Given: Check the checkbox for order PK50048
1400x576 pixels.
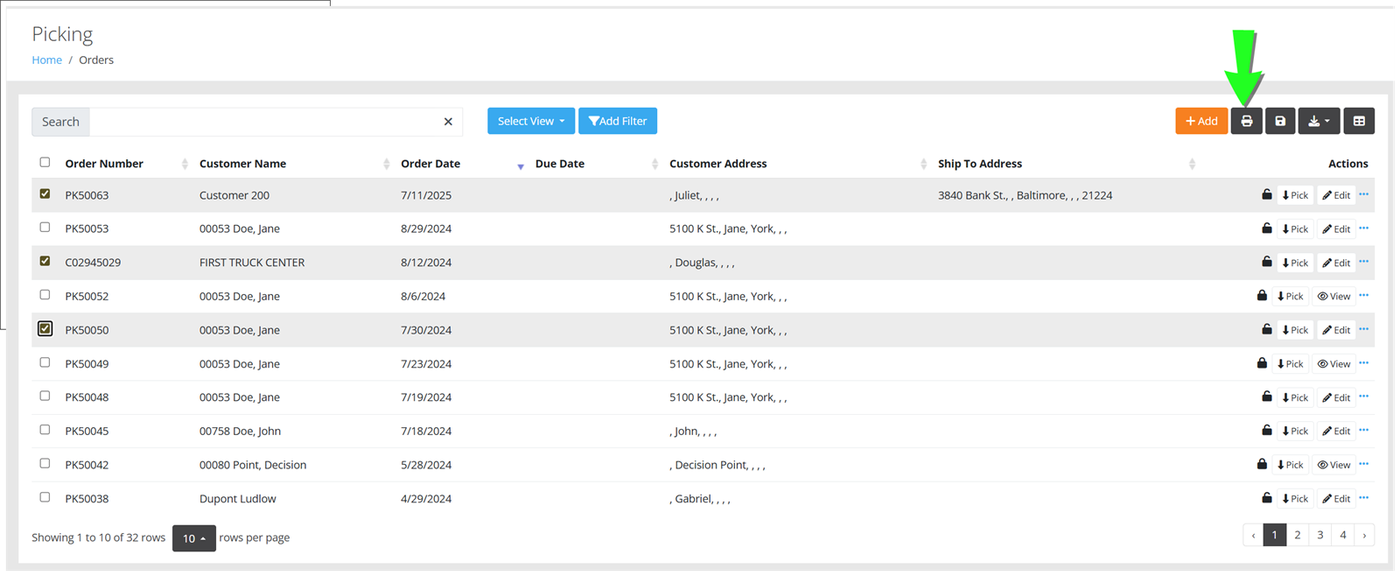Looking at the screenshot, I should click(44, 396).
